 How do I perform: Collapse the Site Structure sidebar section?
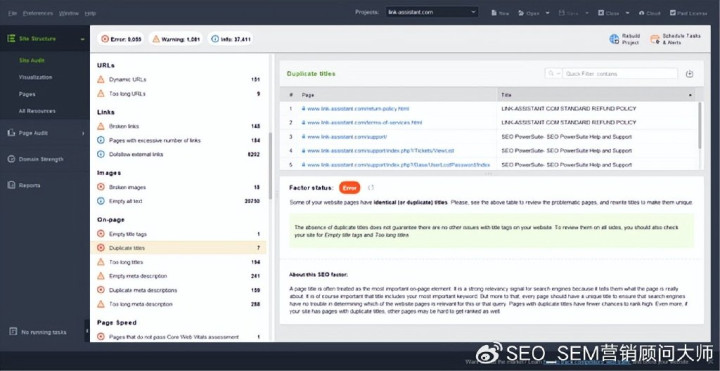point(83,39)
